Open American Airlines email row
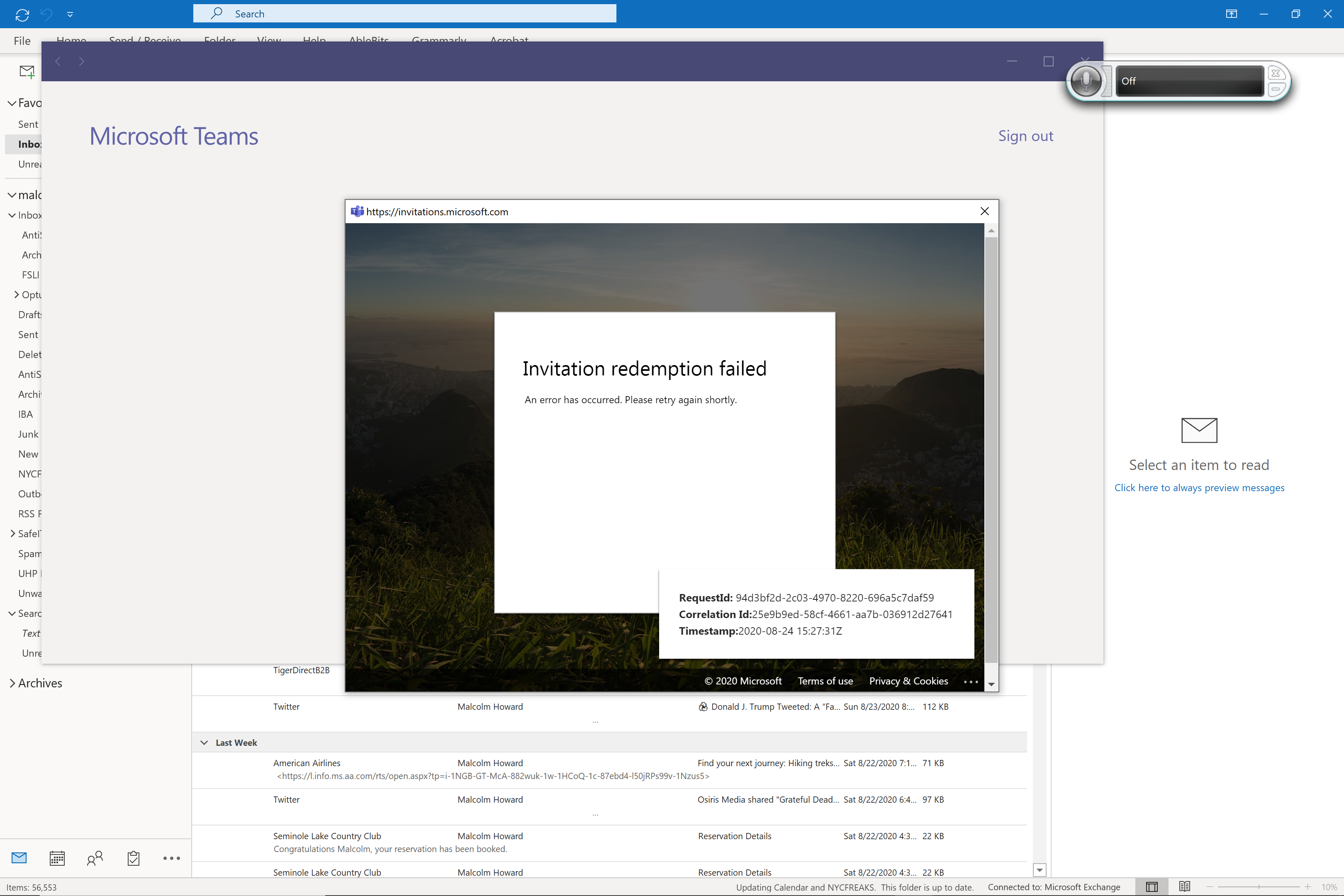1344x896 pixels. tap(609, 770)
